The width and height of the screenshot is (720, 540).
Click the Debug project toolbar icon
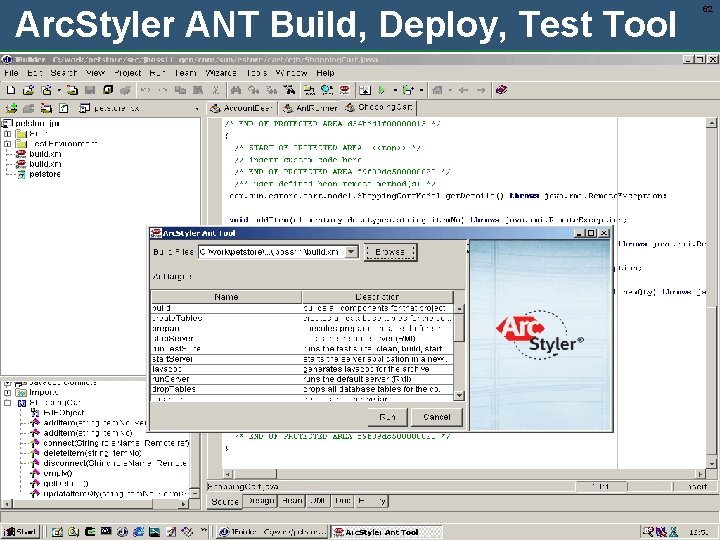coord(407,90)
